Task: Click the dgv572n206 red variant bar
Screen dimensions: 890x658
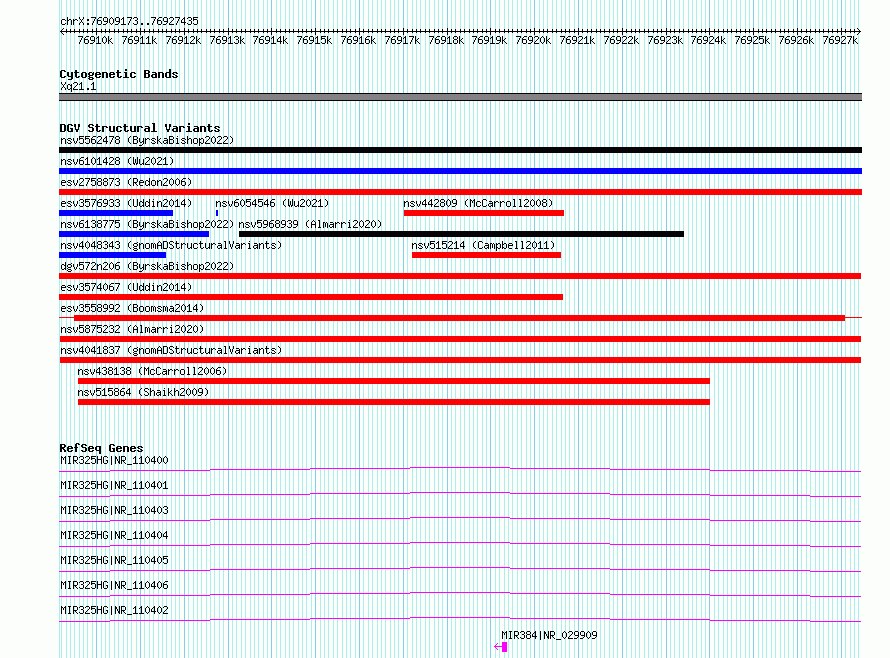Action: 460,276
